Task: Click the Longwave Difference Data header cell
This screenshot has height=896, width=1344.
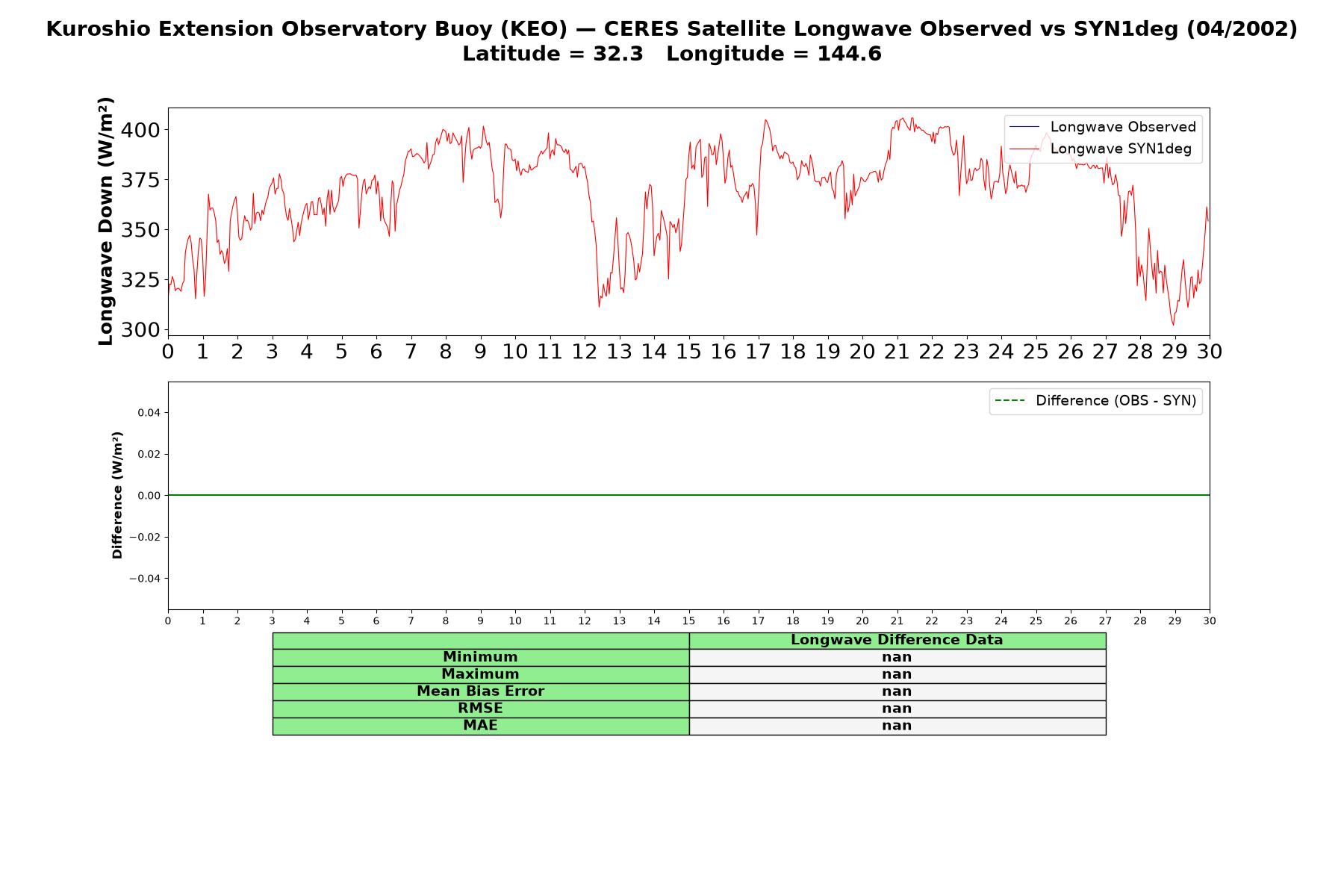Action: 897,641
